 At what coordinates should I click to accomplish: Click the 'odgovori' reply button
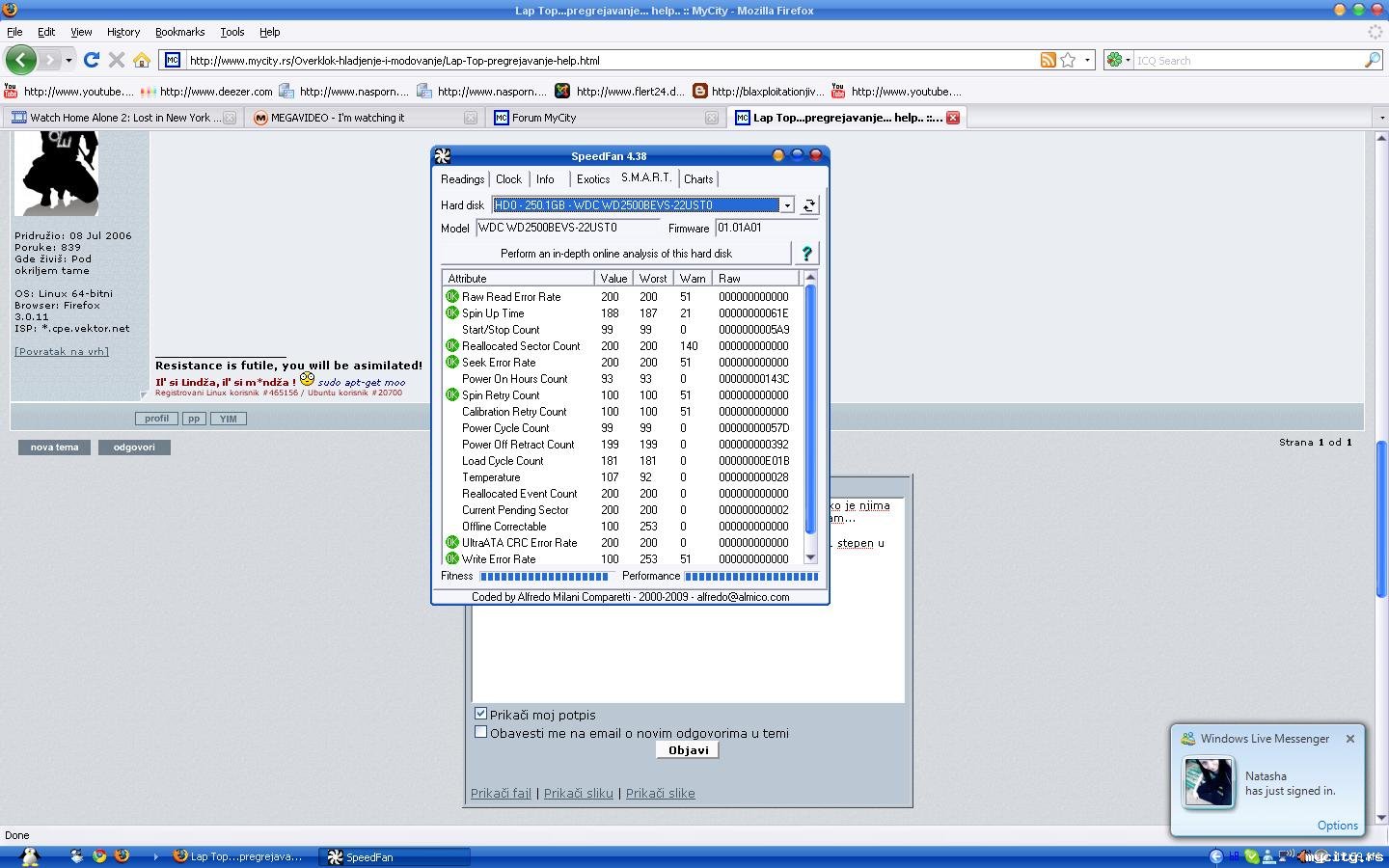pyautogui.click(x=134, y=448)
